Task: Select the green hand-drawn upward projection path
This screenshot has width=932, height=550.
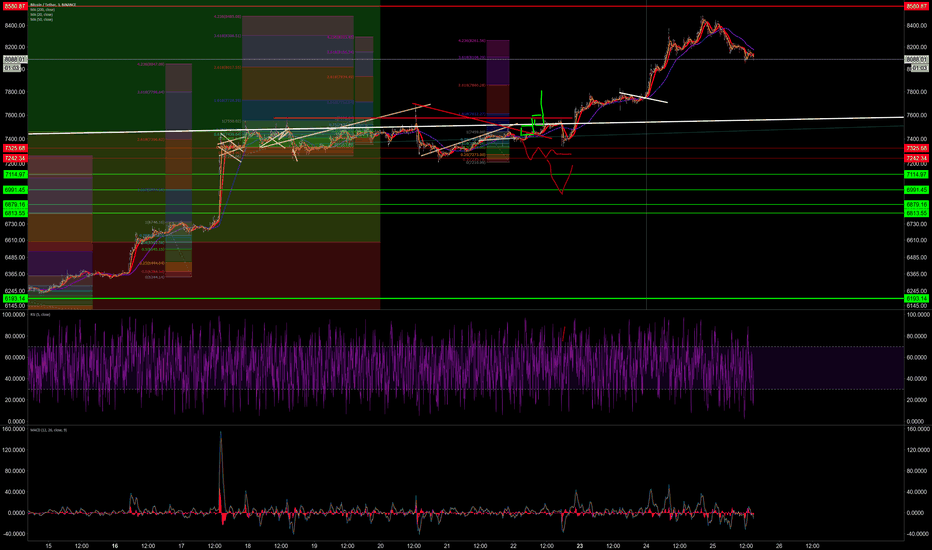Action: coord(533,114)
